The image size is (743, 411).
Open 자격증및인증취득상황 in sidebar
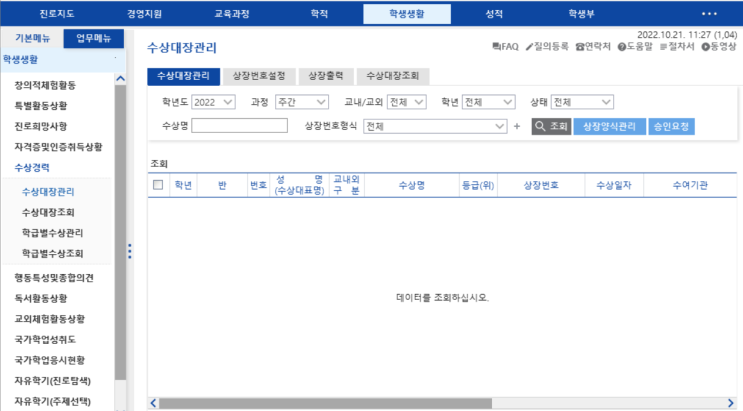[58, 147]
